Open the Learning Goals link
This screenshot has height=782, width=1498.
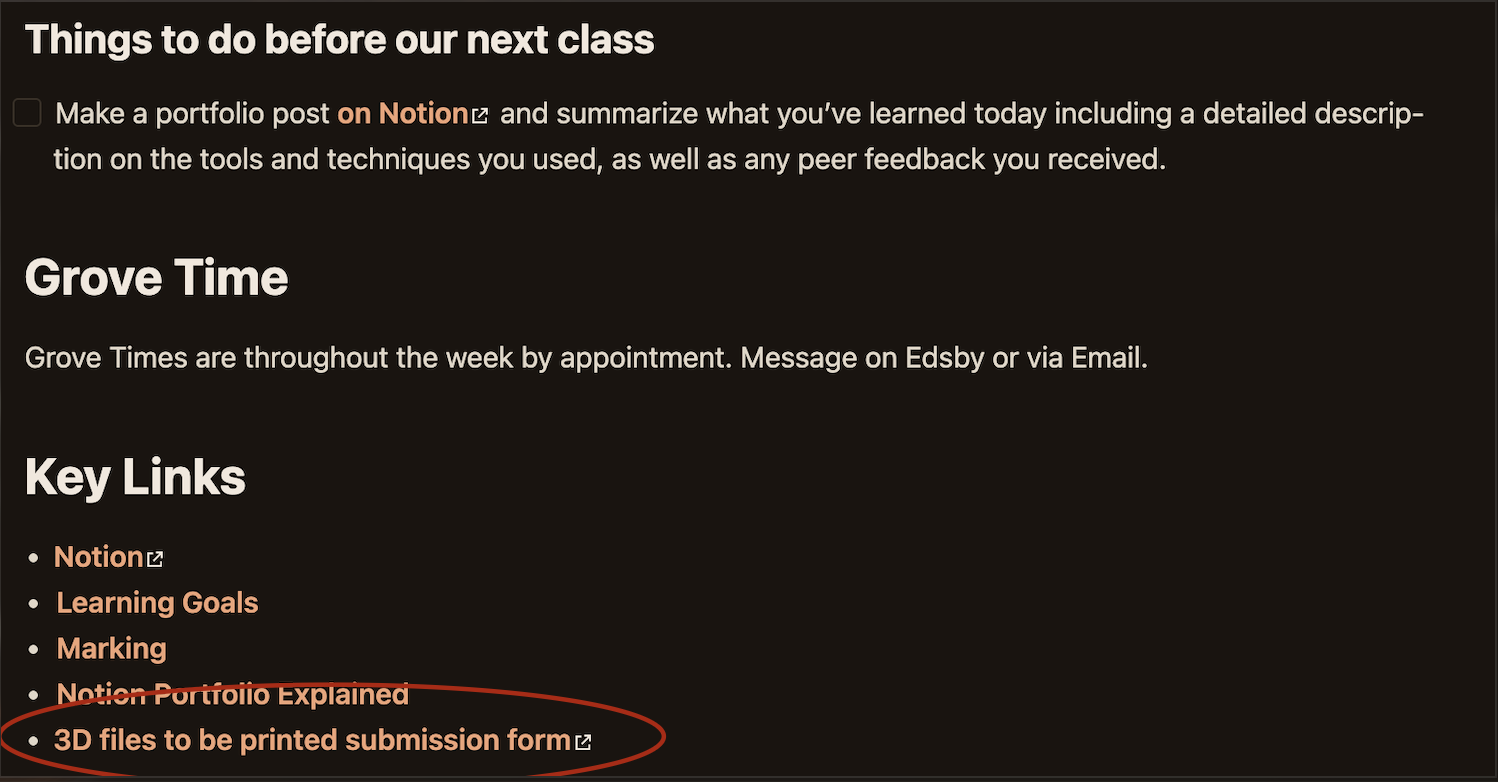coord(157,603)
